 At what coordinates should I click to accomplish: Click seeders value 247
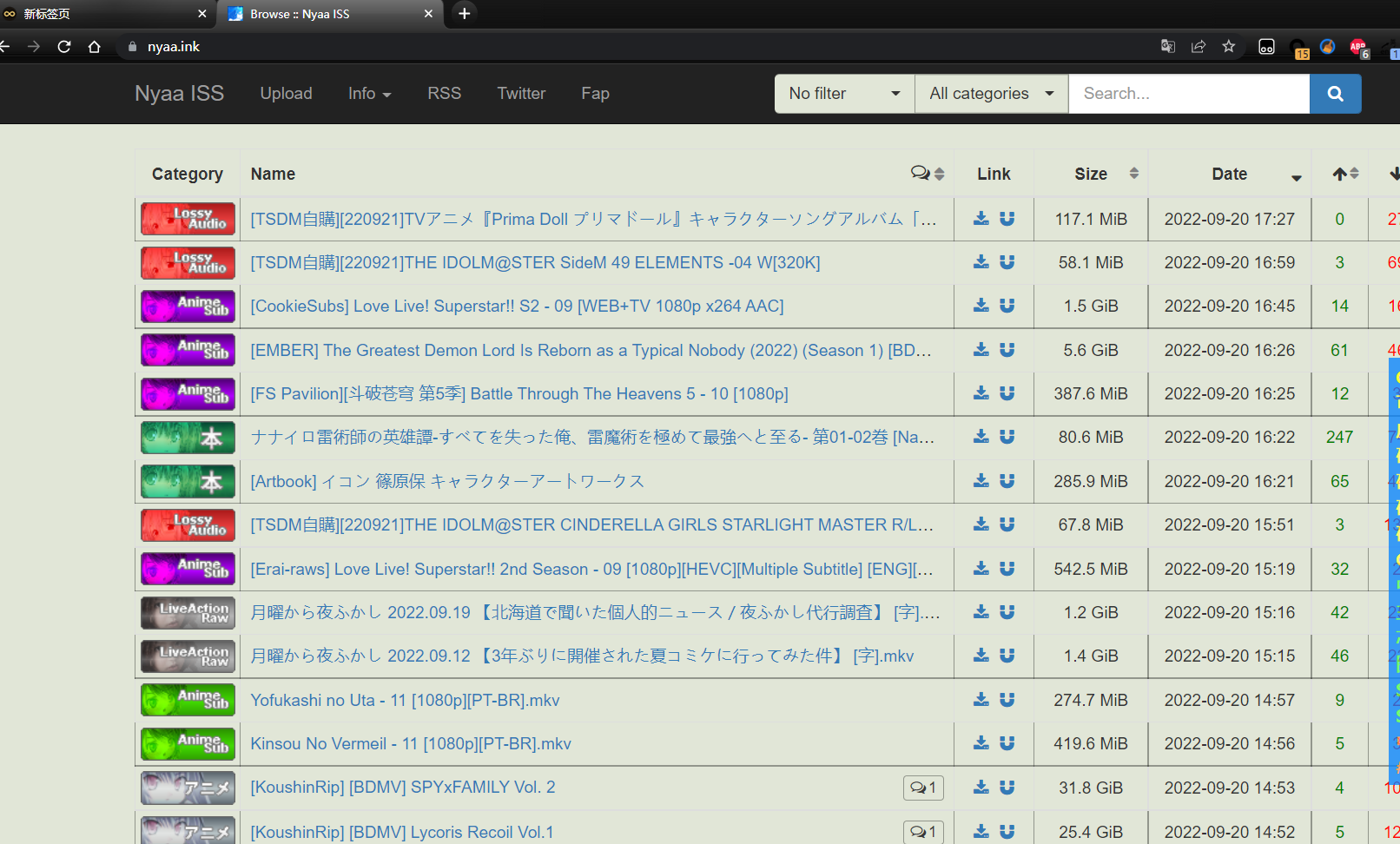(1339, 437)
